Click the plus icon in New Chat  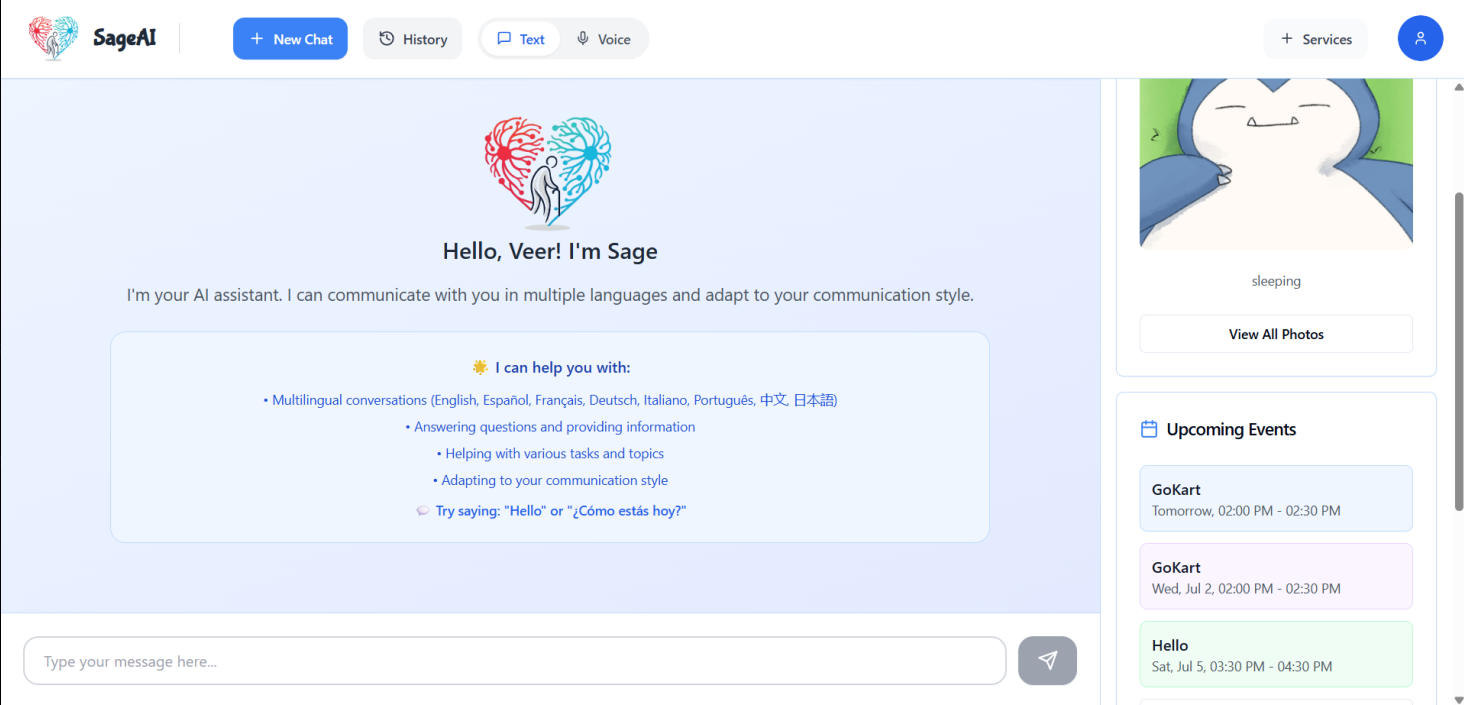point(256,39)
